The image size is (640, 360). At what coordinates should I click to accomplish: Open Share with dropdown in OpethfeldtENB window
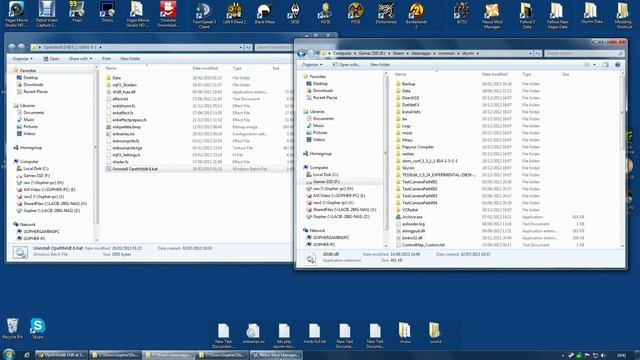click(x=80, y=59)
